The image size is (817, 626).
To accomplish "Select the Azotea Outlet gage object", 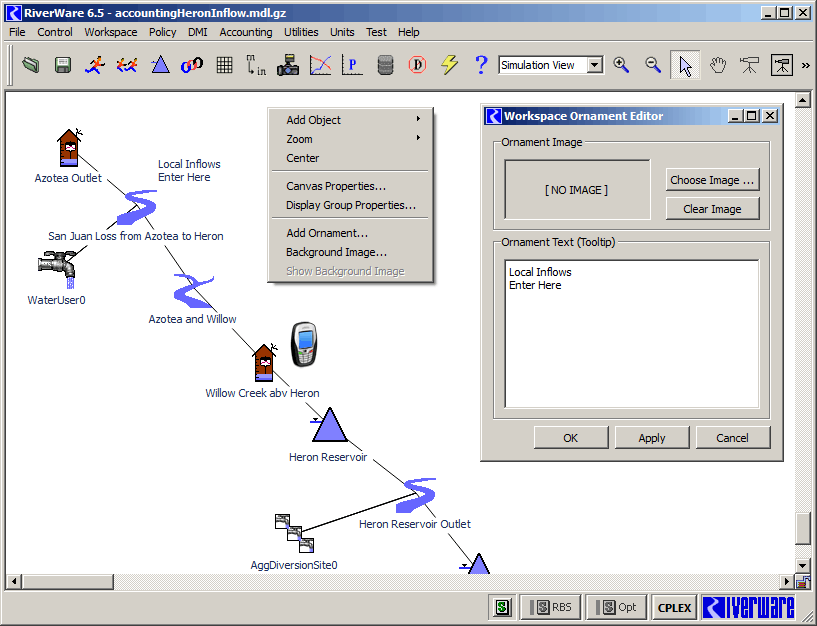I will 69,148.
